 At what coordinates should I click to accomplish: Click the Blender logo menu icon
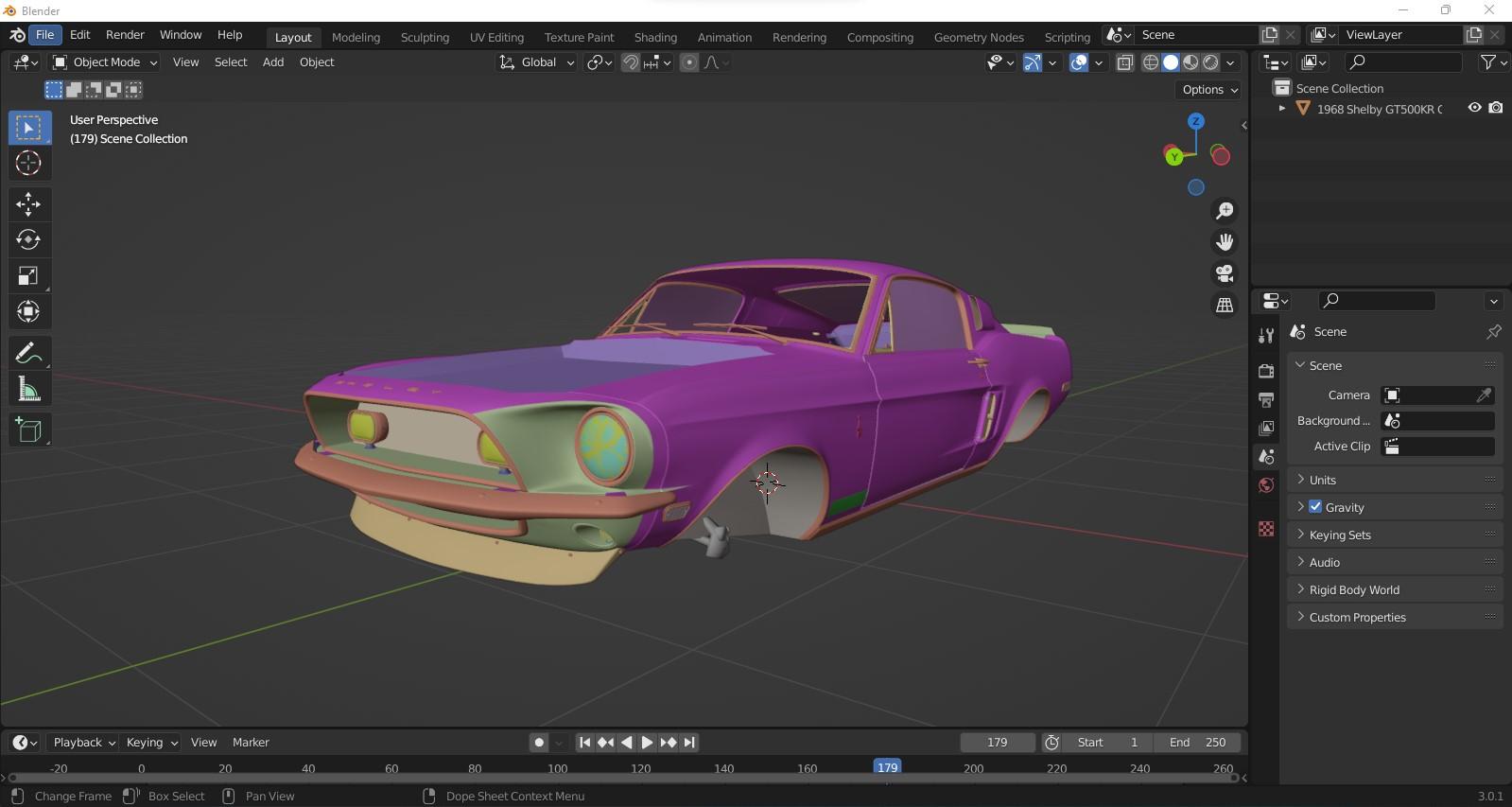pos(17,35)
